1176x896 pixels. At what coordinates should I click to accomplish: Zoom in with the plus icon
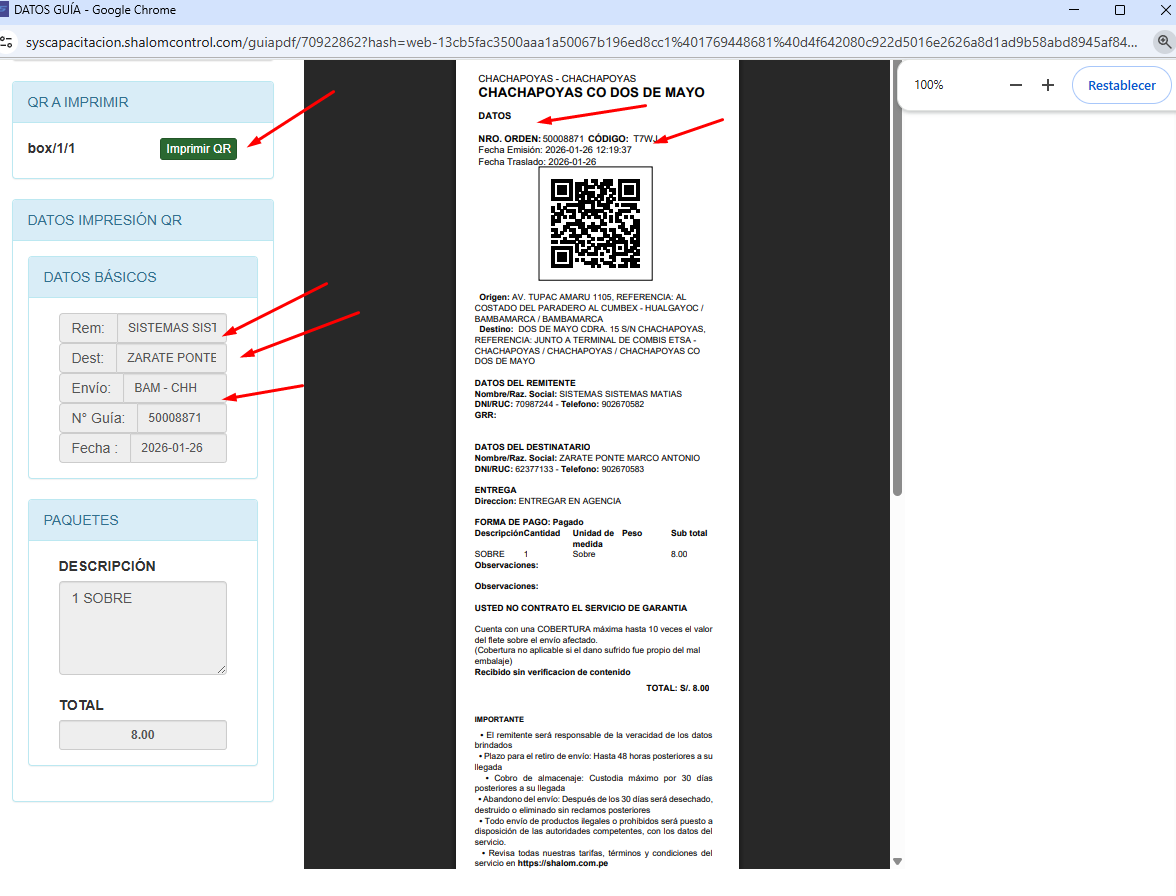click(1048, 85)
